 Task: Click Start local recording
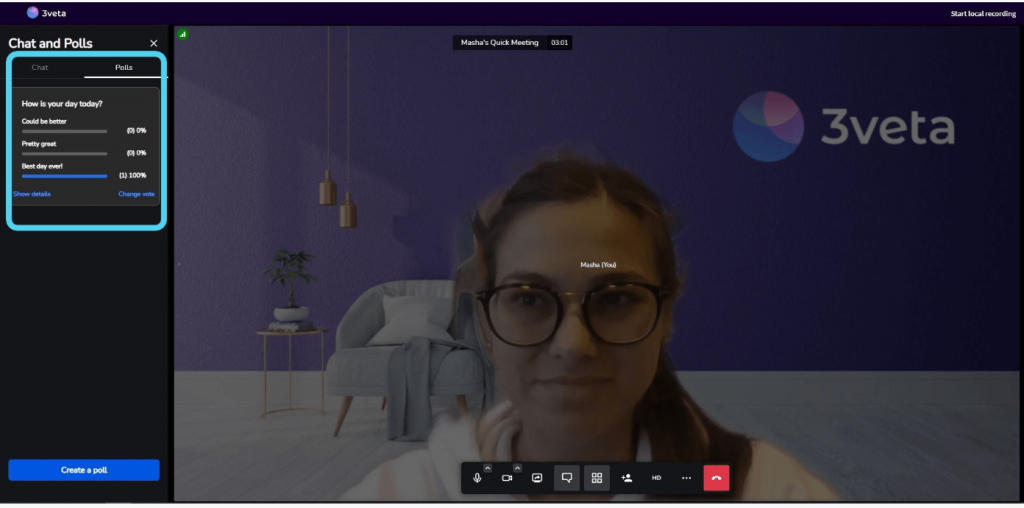pos(983,13)
